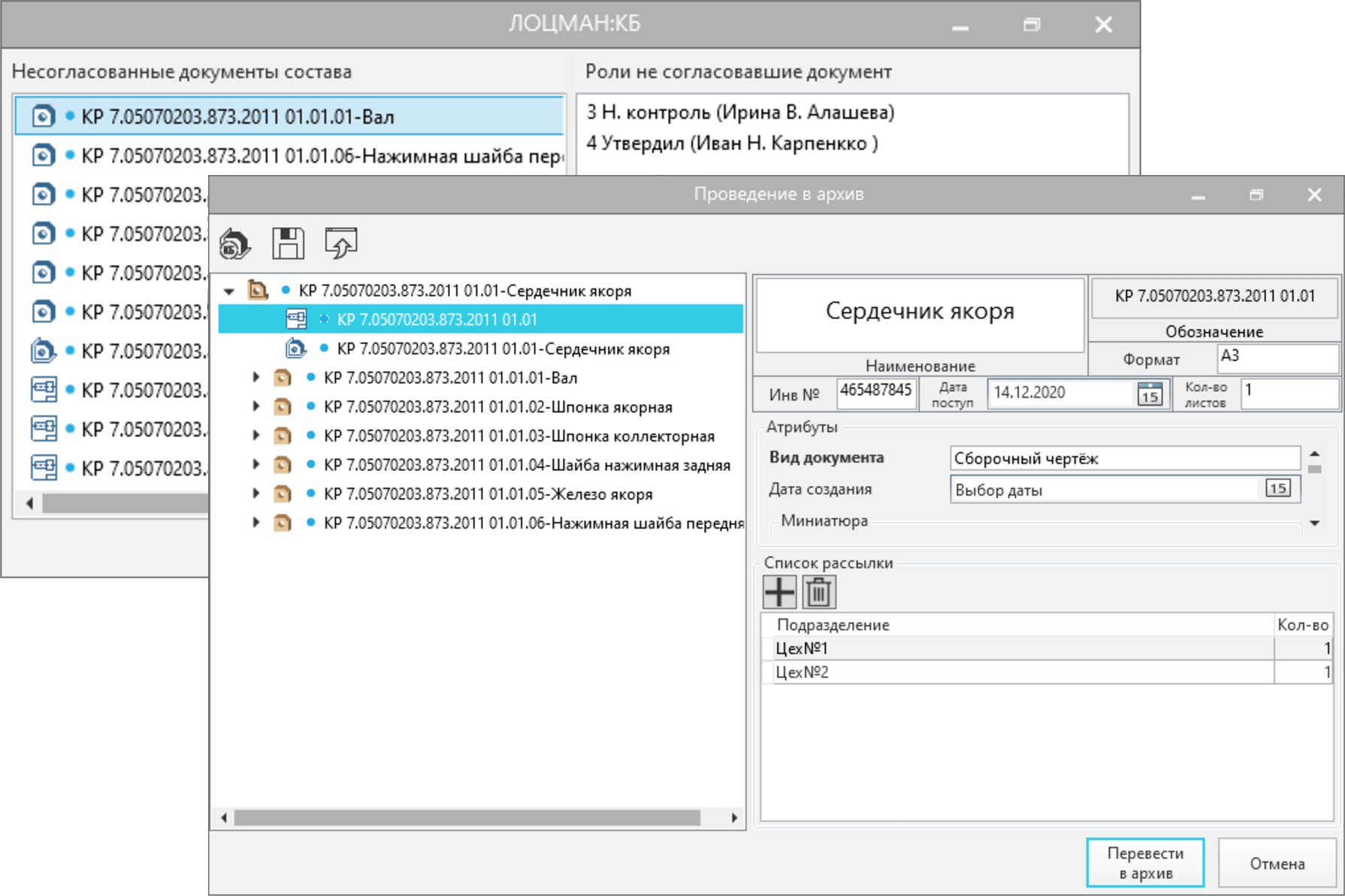
Task: Select 01.01.06-Нажимная шайба row in ЛОЦМАН:КБ list
Action: [290, 155]
